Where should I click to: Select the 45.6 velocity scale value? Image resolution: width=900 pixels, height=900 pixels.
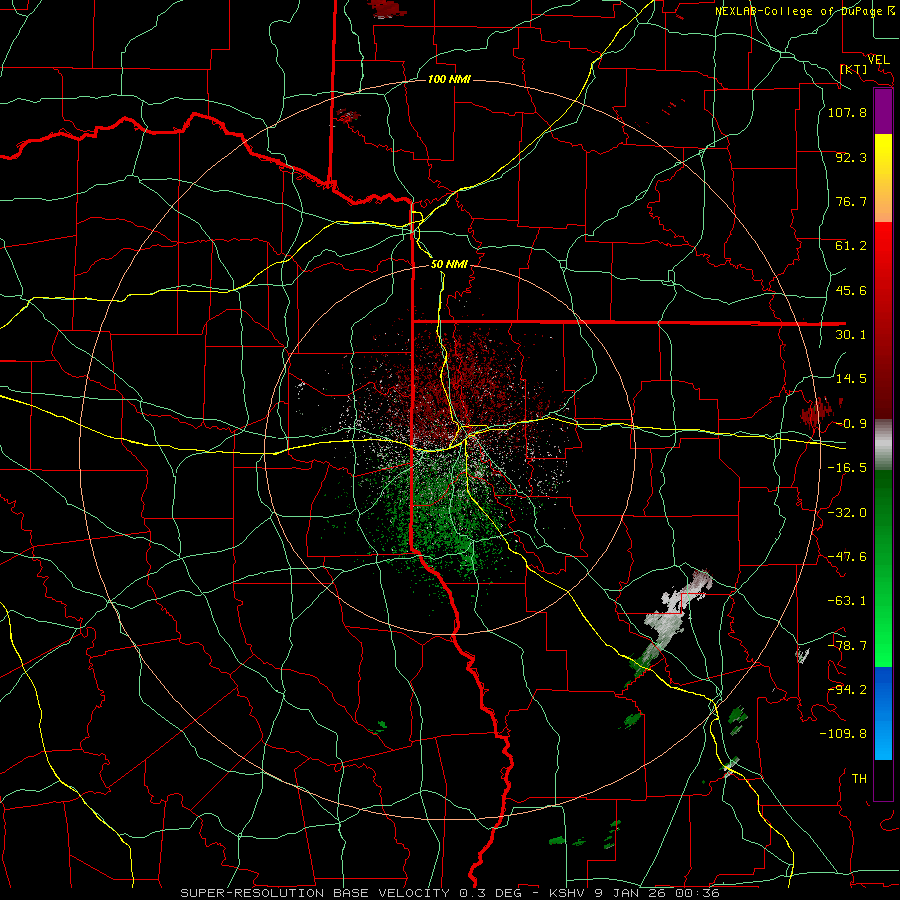tap(851, 290)
